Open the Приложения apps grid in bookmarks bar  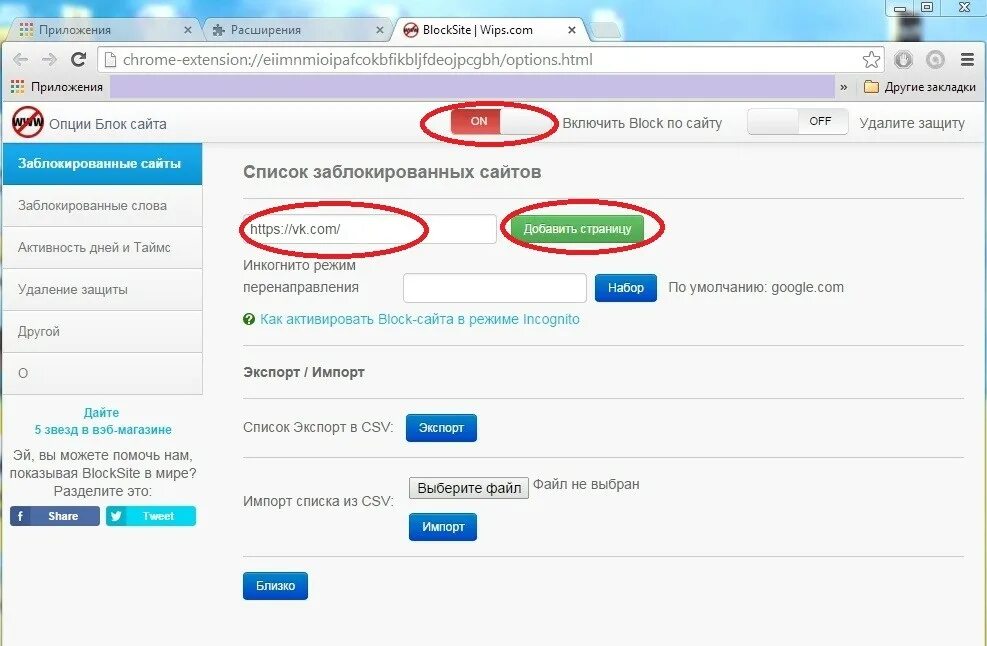57,87
